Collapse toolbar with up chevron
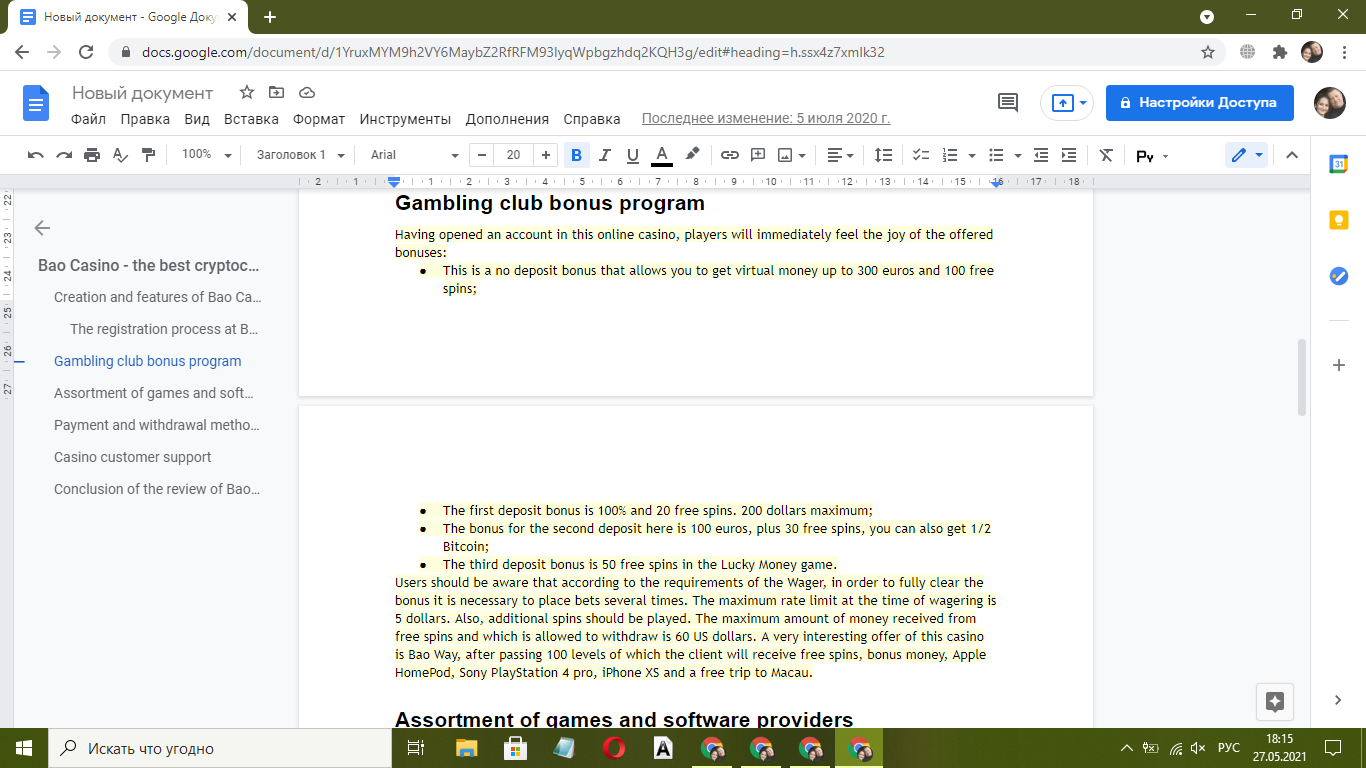The width and height of the screenshot is (1366, 768). [x=1291, y=155]
